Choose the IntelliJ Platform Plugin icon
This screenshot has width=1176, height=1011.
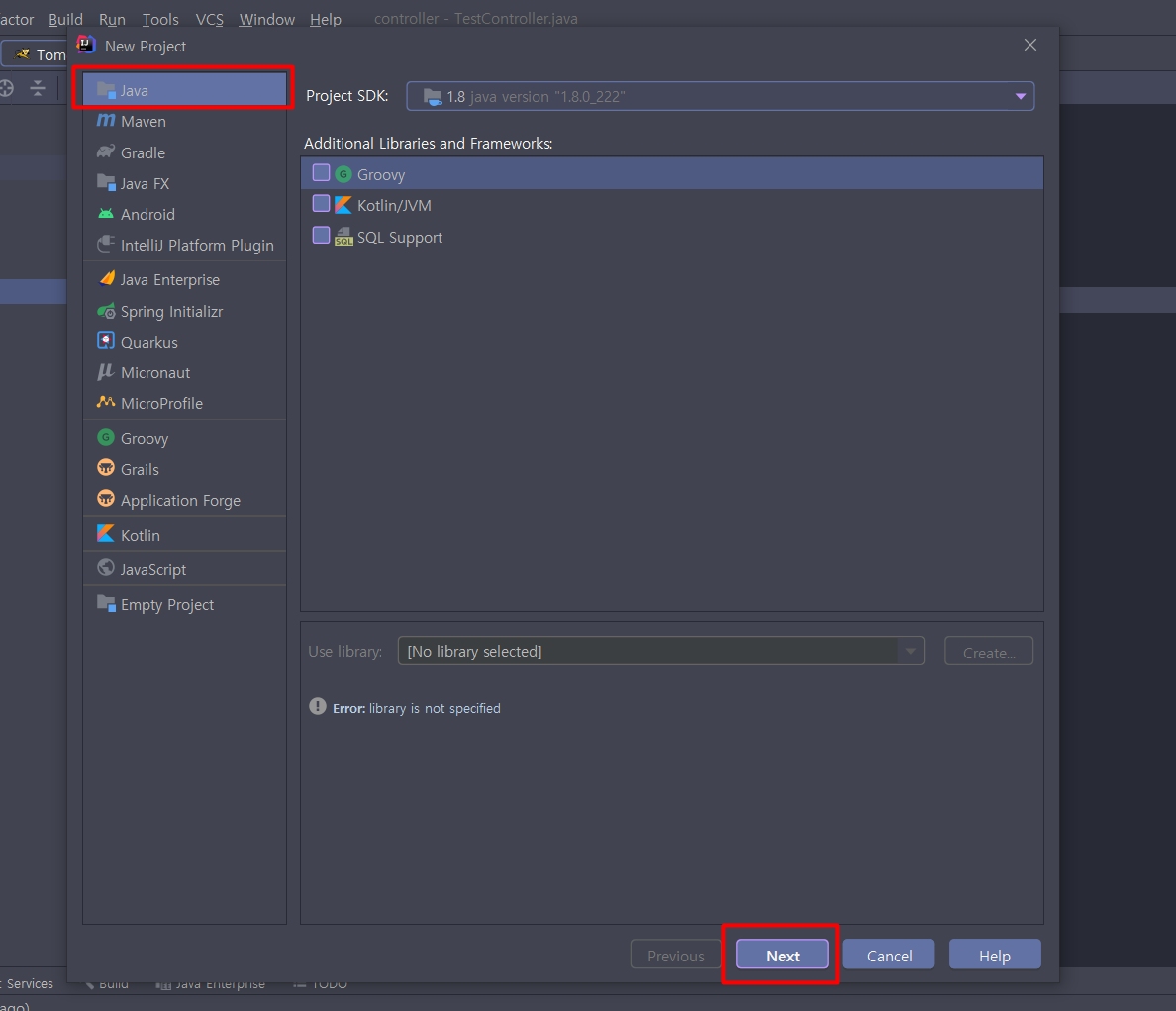click(106, 245)
